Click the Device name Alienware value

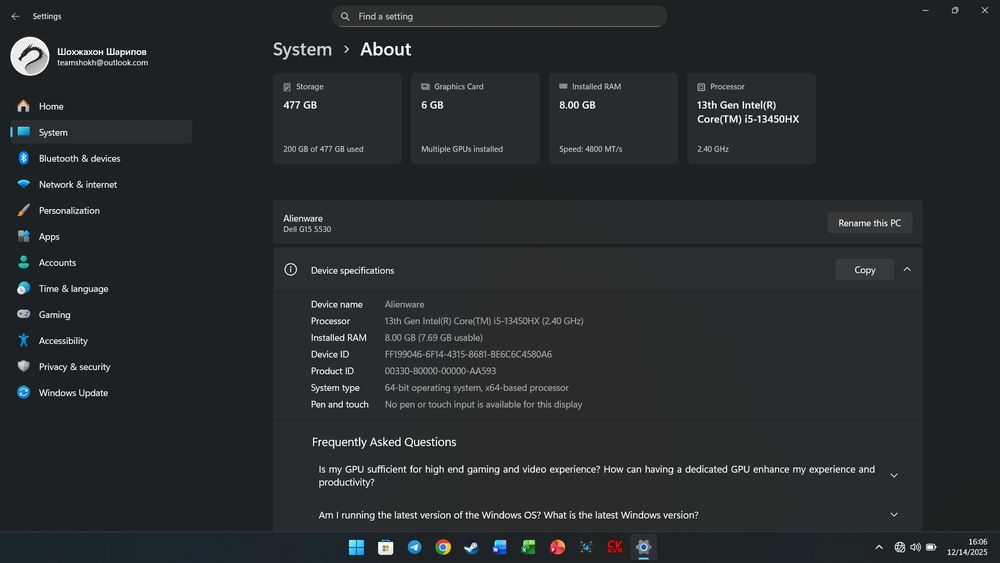tap(404, 305)
